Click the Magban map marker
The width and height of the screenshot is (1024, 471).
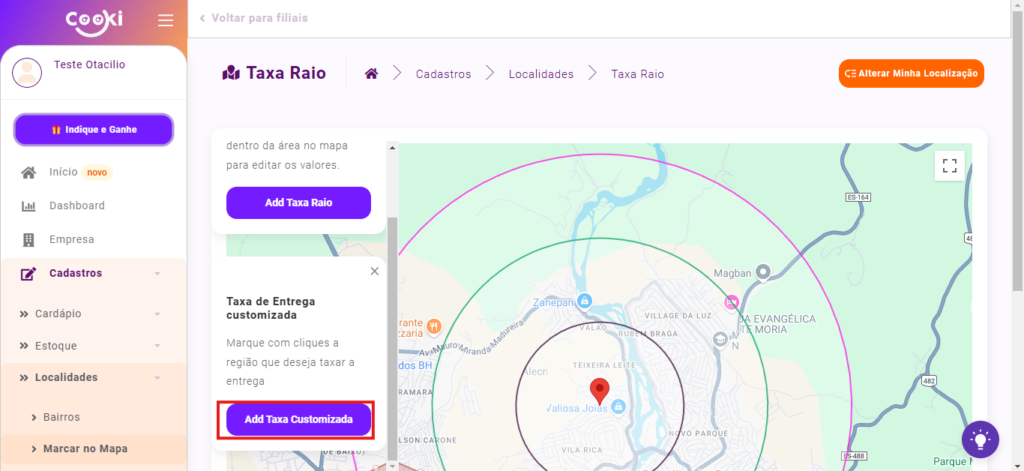tap(763, 272)
